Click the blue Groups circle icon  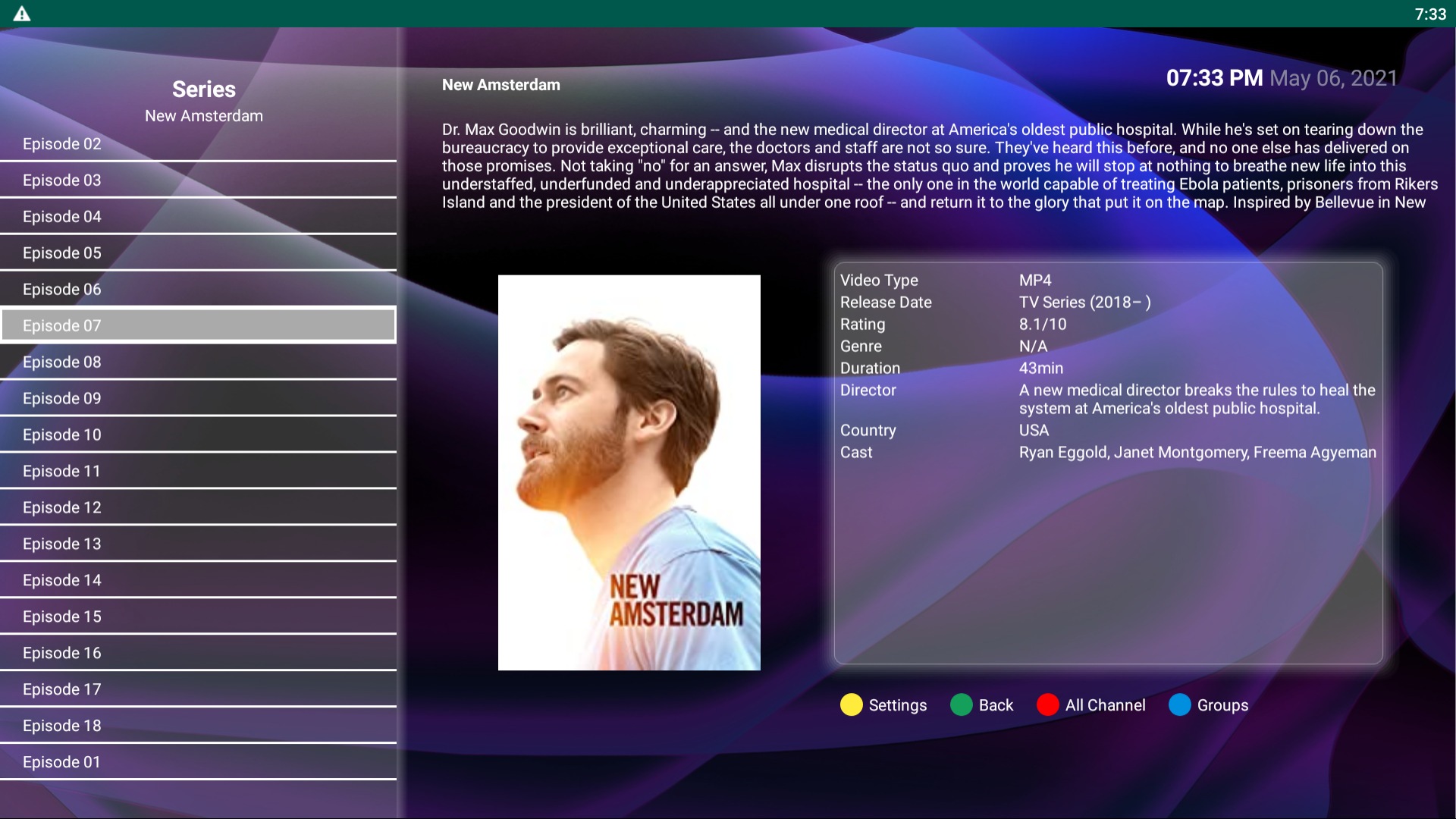coord(1180,704)
